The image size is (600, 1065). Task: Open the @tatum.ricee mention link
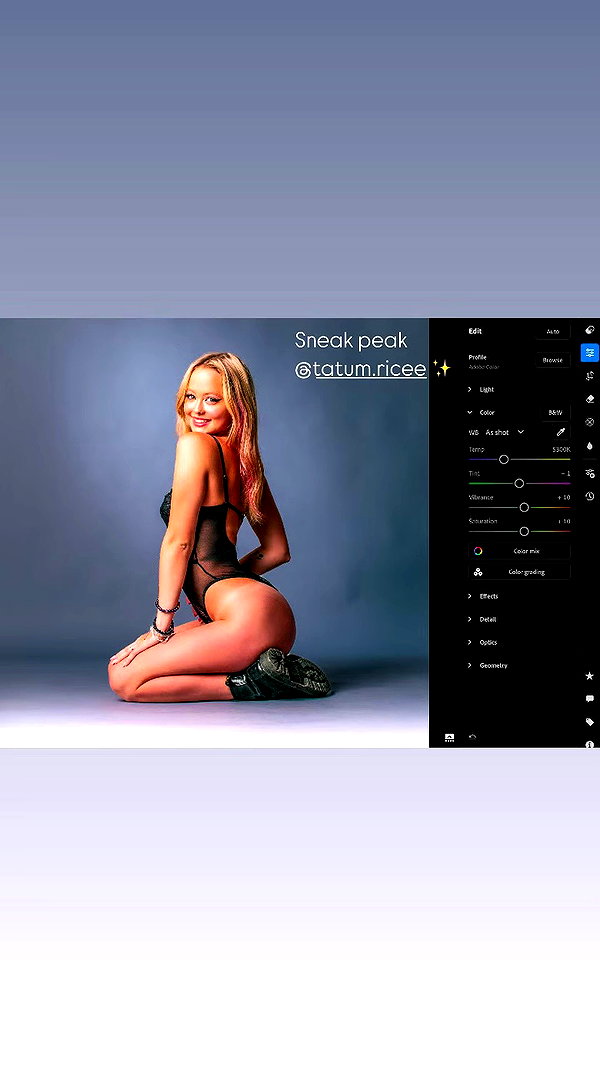click(x=361, y=369)
